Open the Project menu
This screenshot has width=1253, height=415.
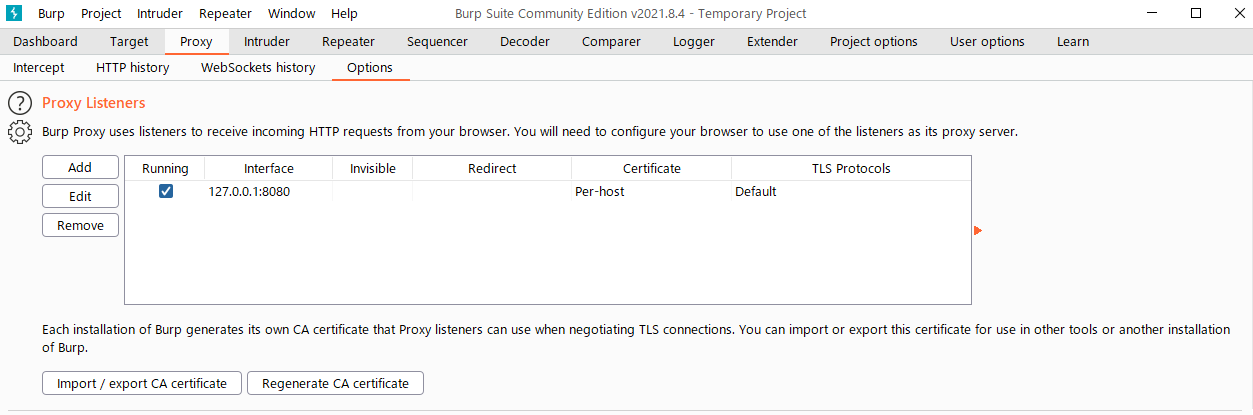coord(101,14)
